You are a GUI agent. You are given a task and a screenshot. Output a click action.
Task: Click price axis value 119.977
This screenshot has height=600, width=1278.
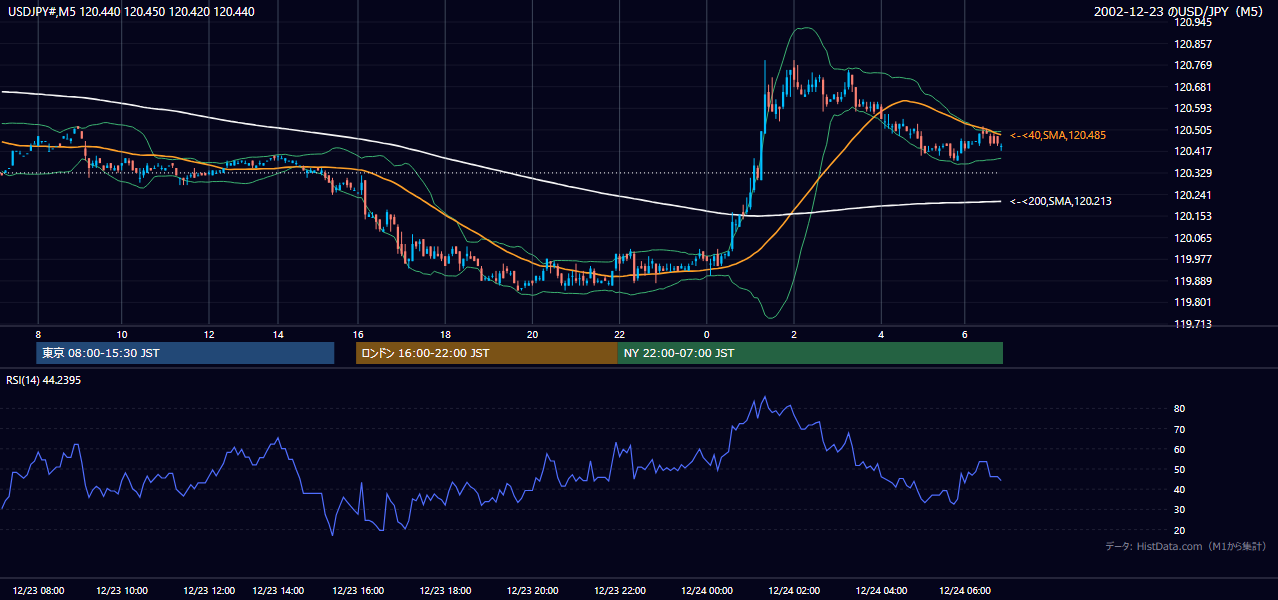click(1194, 259)
